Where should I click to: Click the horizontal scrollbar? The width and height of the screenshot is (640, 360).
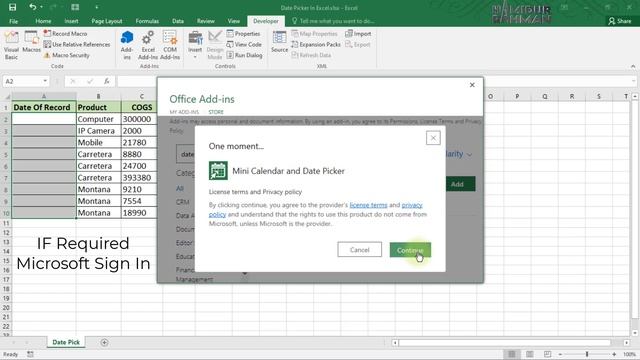(504, 342)
